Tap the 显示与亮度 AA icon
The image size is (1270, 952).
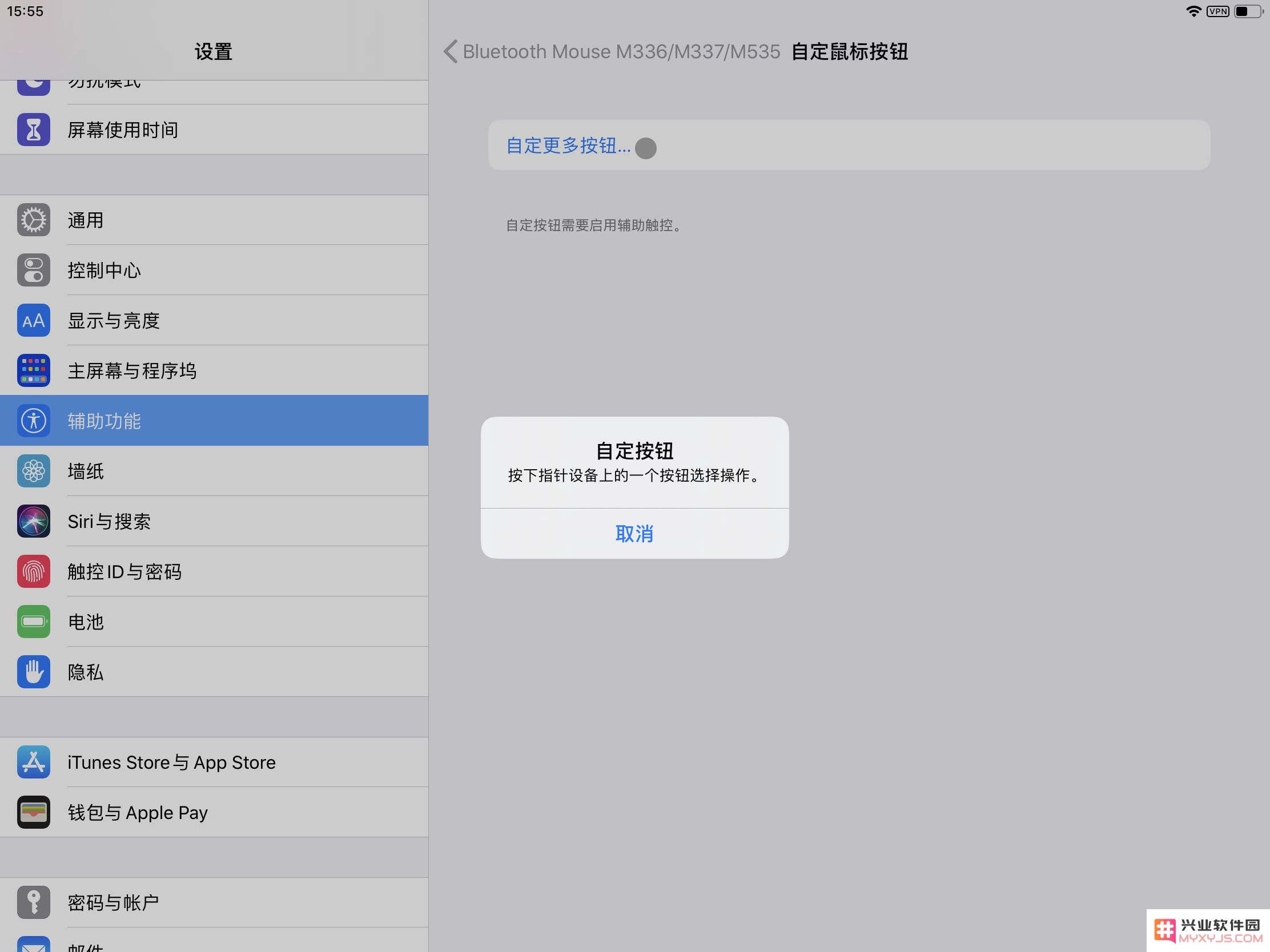click(x=33, y=320)
